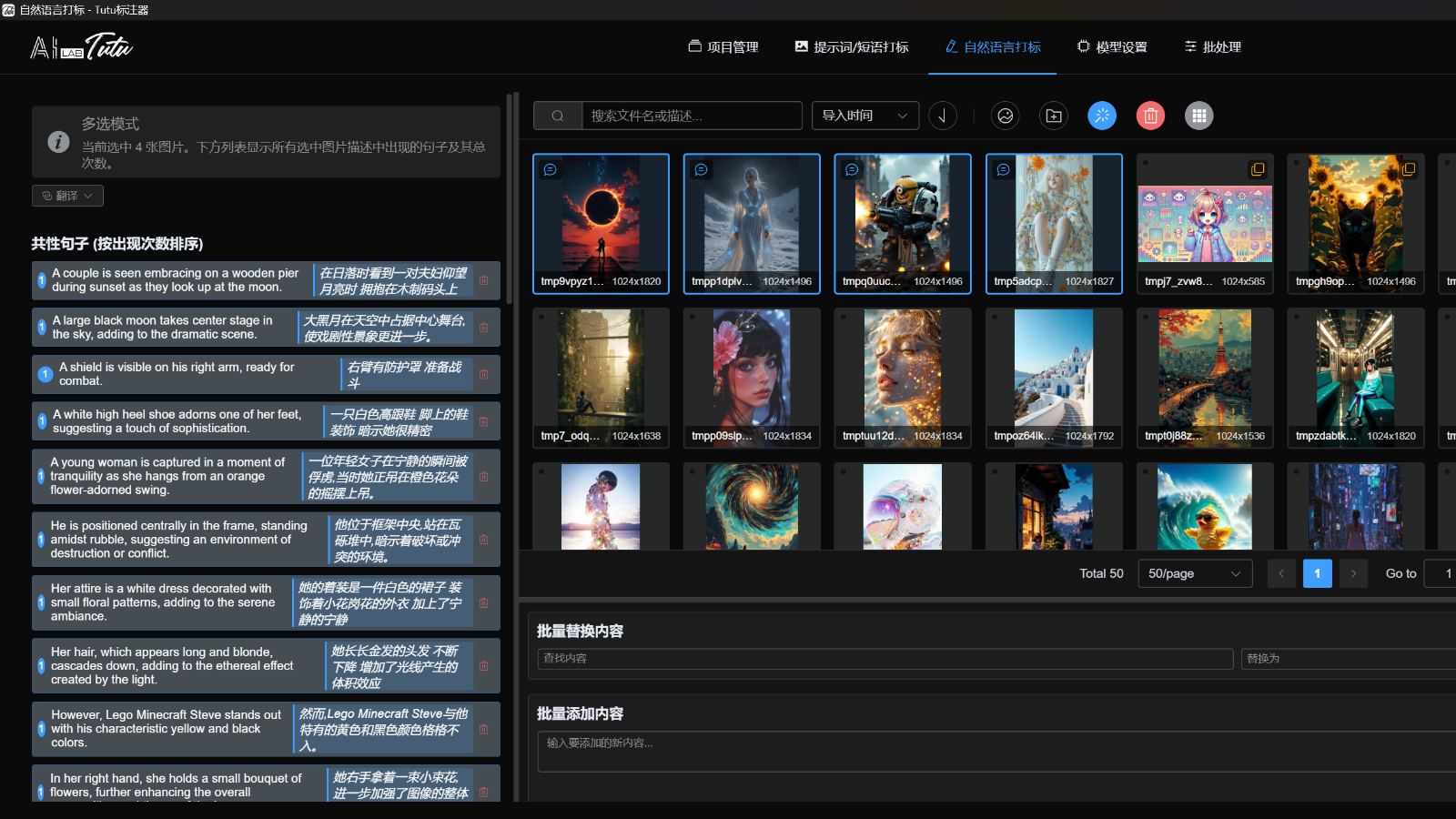Open the 导入时间 sort dropdown
The width and height of the screenshot is (1456, 819).
(x=865, y=116)
